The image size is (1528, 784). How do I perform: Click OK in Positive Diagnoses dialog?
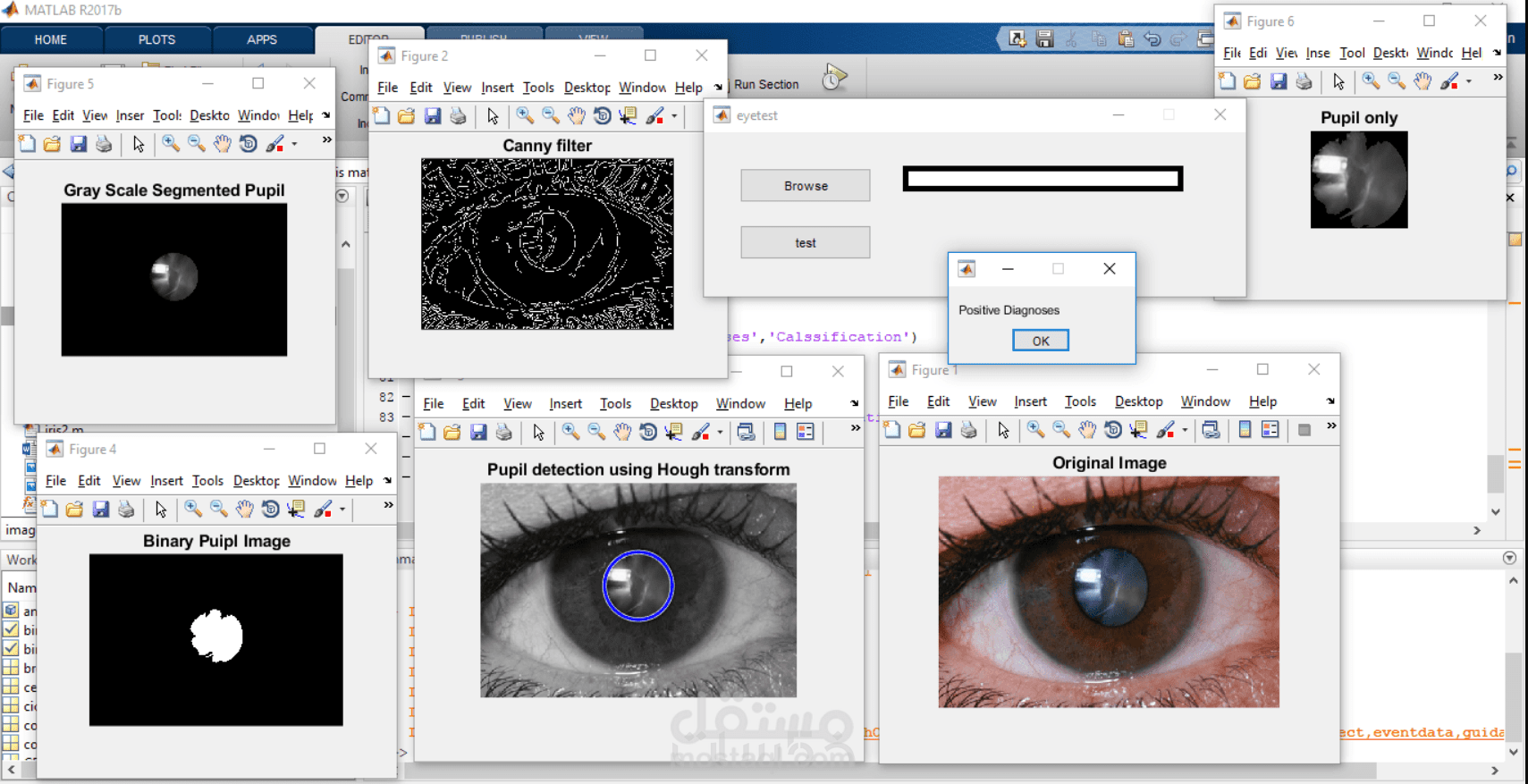point(1041,341)
